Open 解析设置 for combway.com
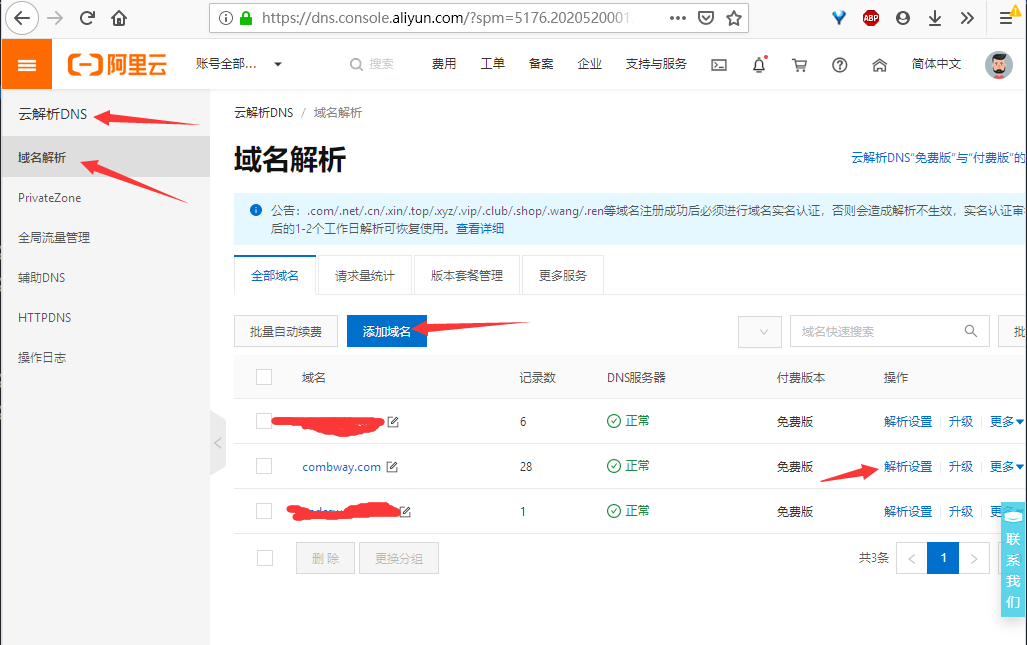Image resolution: width=1027 pixels, height=645 pixels. (x=907, y=467)
